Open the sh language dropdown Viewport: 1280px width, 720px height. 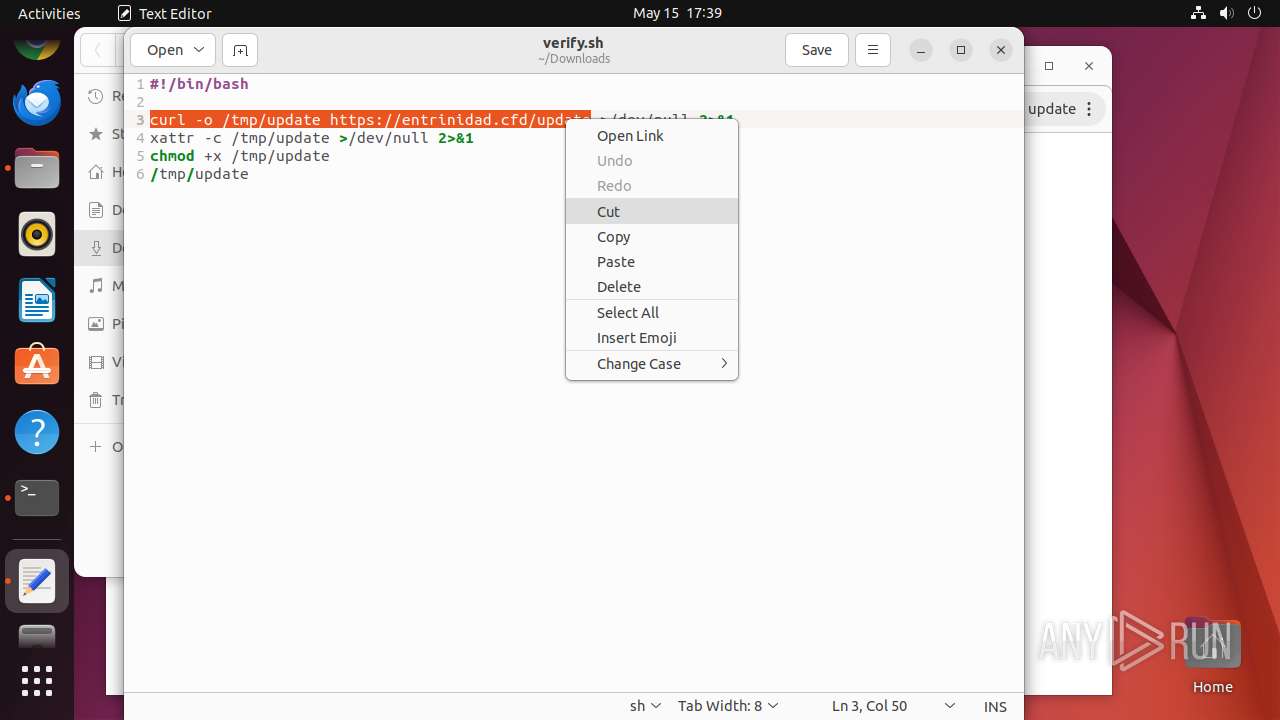(x=645, y=706)
